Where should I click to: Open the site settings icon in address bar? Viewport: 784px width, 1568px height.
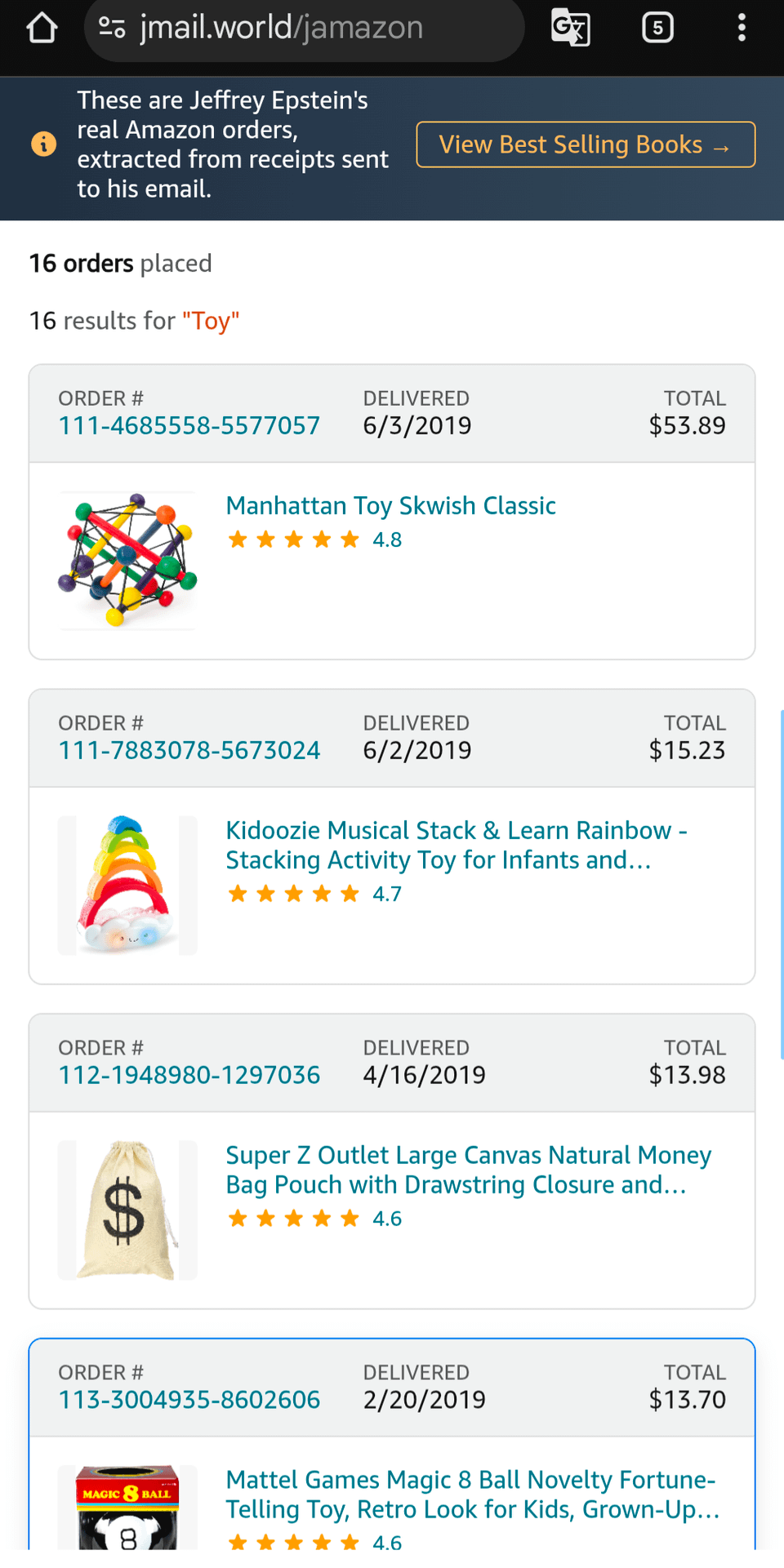coord(112,28)
